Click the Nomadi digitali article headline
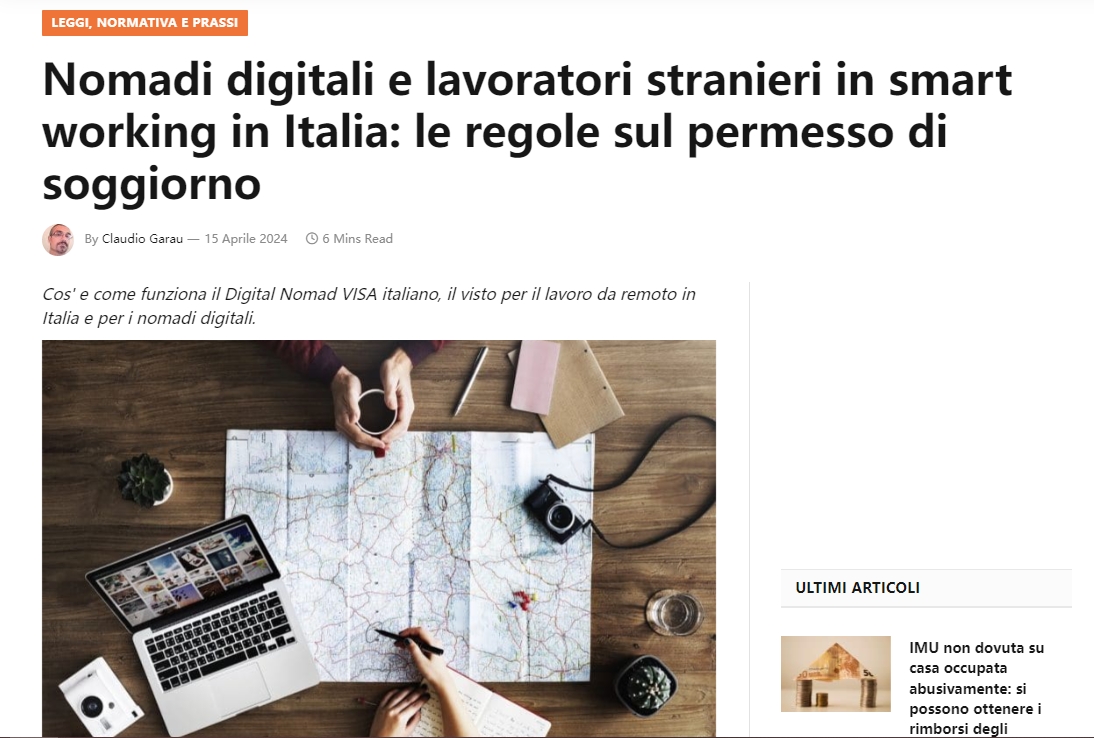Screen dimensions: 1094x738 527,131
